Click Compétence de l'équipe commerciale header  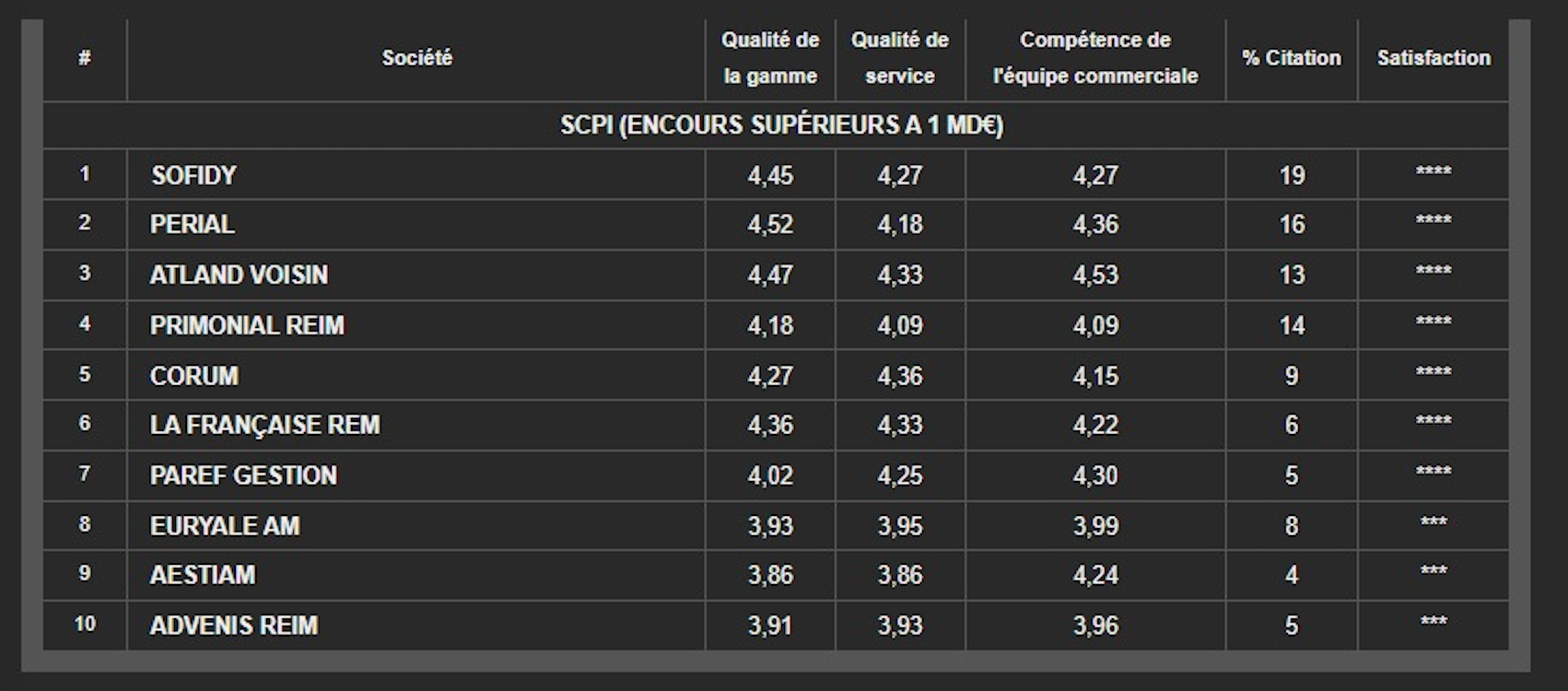point(1095,58)
